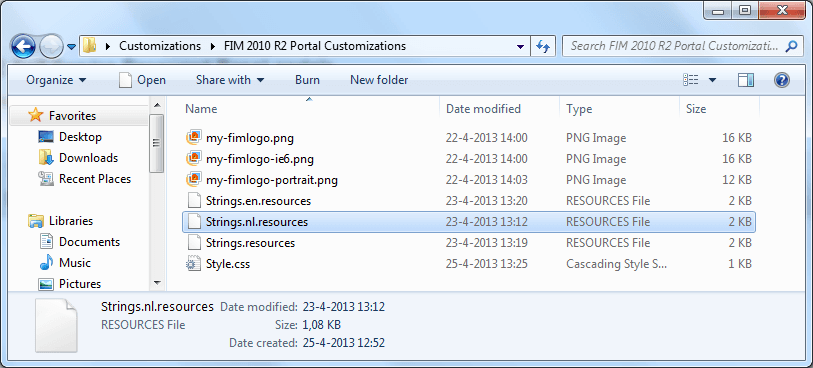Click Burn in the toolbar
Screen dimensions: 813x368
tap(307, 80)
